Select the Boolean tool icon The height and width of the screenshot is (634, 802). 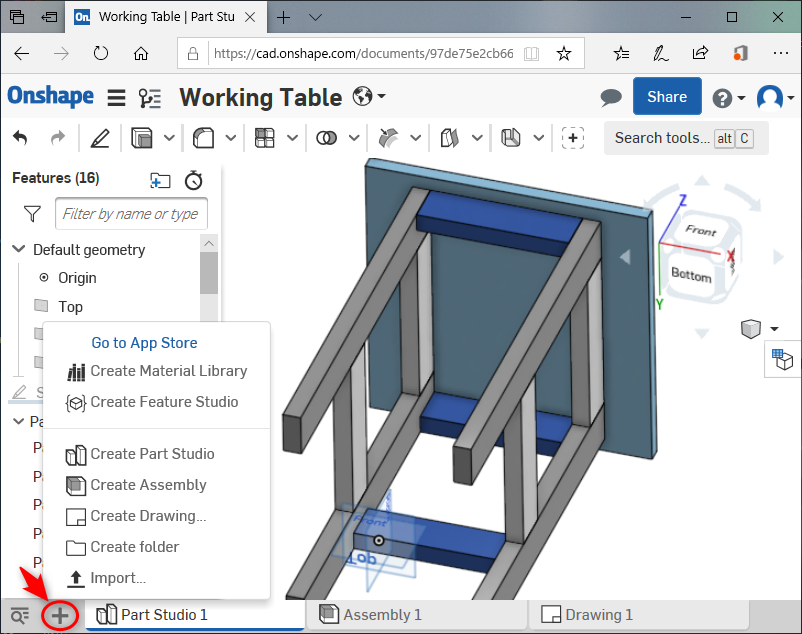click(x=326, y=138)
